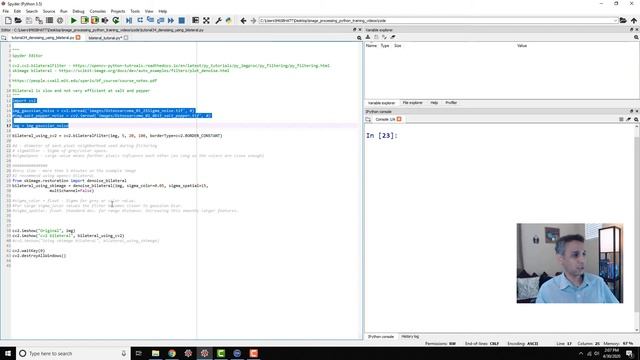This screenshot has width=640, height=360.
Task: Select the Profiler tab
Action: [x=451, y=103]
